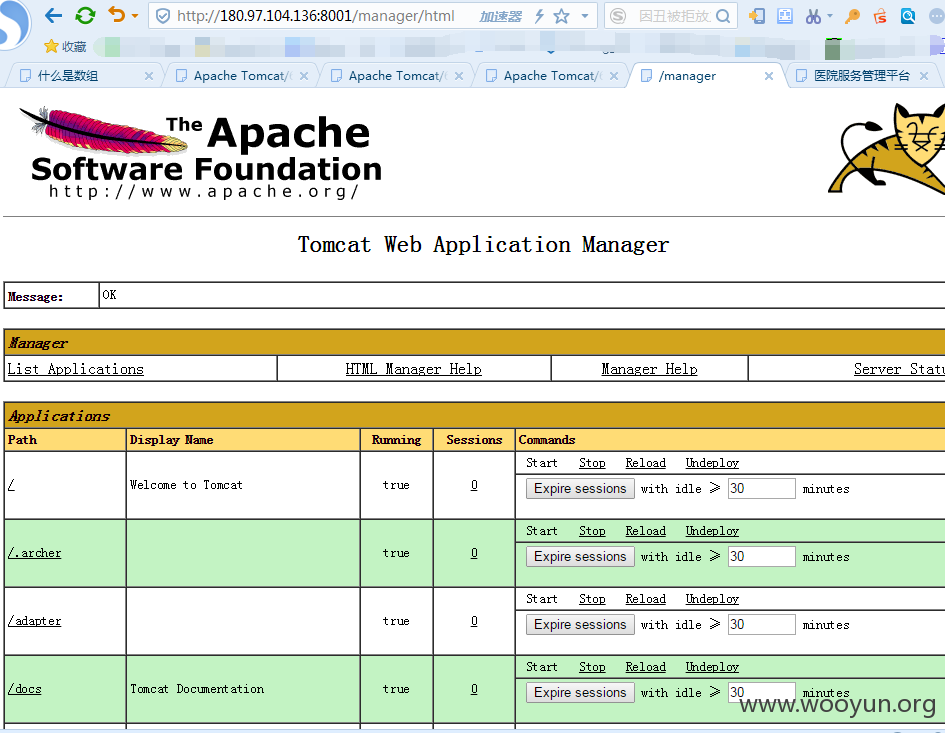The height and width of the screenshot is (733, 945).
Task: Click the blue page-view toolbar icon
Action: click(785, 16)
